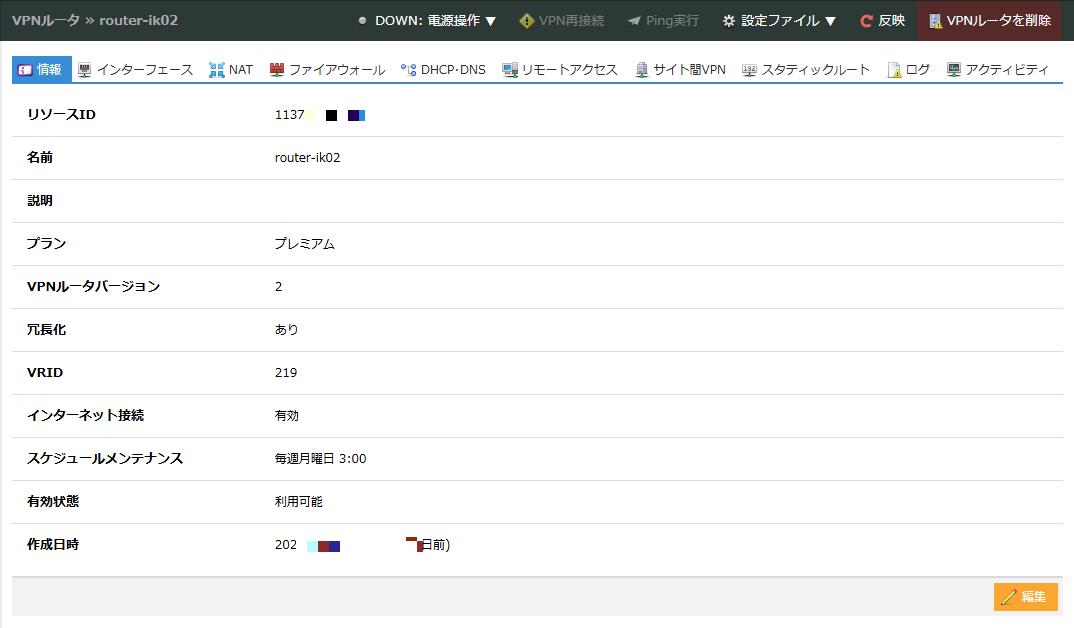The height and width of the screenshot is (628, 1074).
Task: Click the VPNルータ breadcrumb link
Action: pyautogui.click(x=46, y=21)
